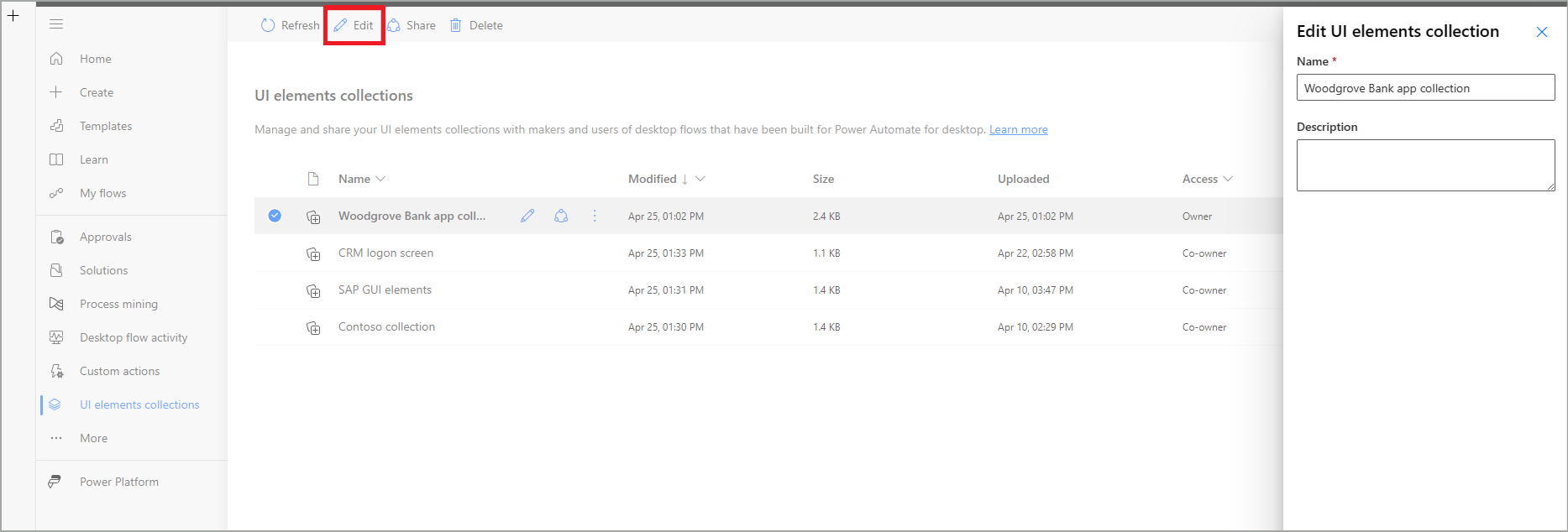Image resolution: width=1568 pixels, height=532 pixels.
Task: Click Edit pencil in the toolbar
Action: [340, 25]
